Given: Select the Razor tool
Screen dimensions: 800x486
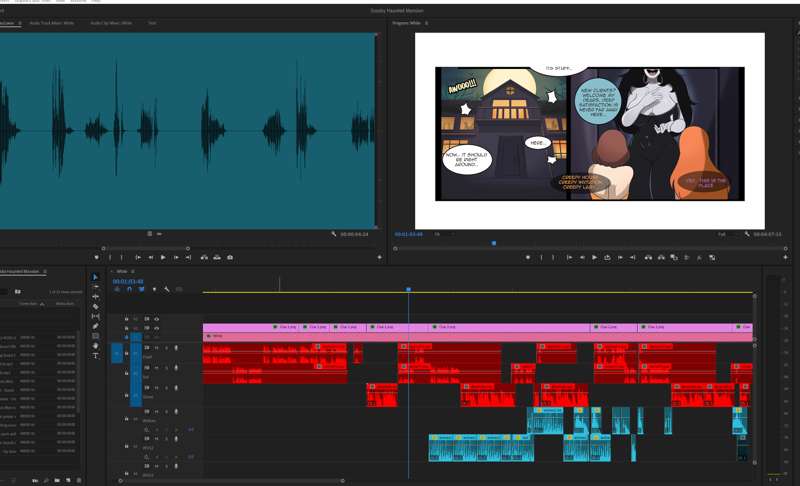Looking at the screenshot, I should click(x=95, y=306).
